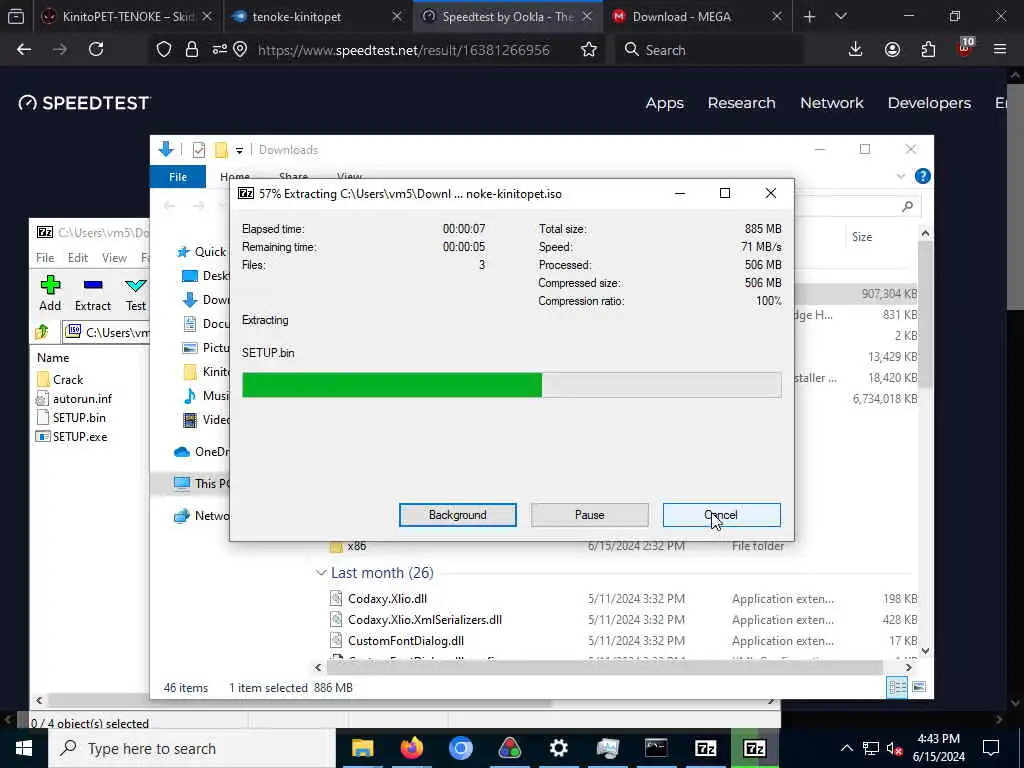The image size is (1024, 768).
Task: Click the Name column header in 7-Zip
Action: [x=53, y=357]
